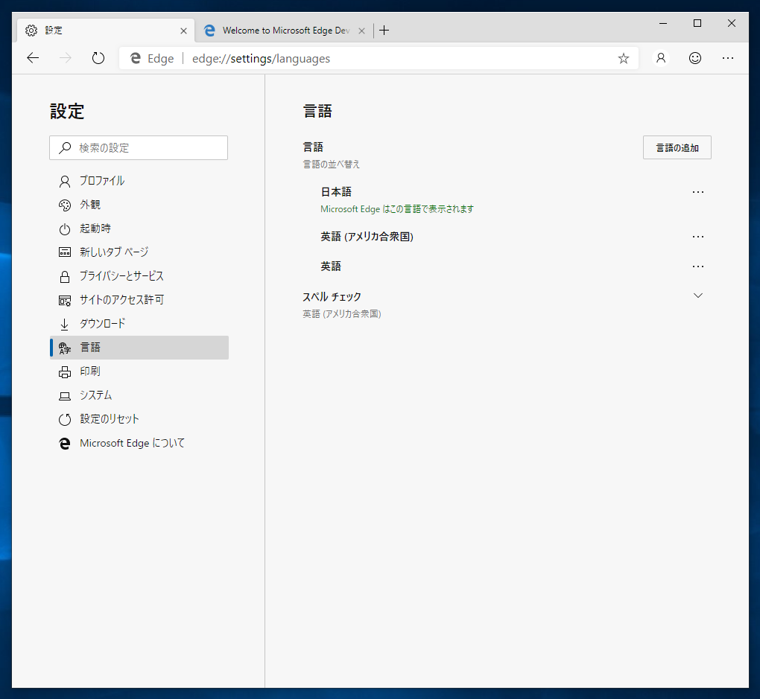760x699 pixels.
Task: Reload the page with the refresh icon
Action: click(x=98, y=58)
